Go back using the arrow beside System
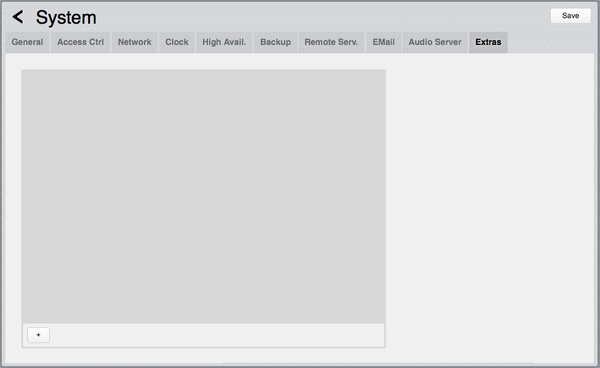This screenshot has width=600, height=368. [18, 17]
